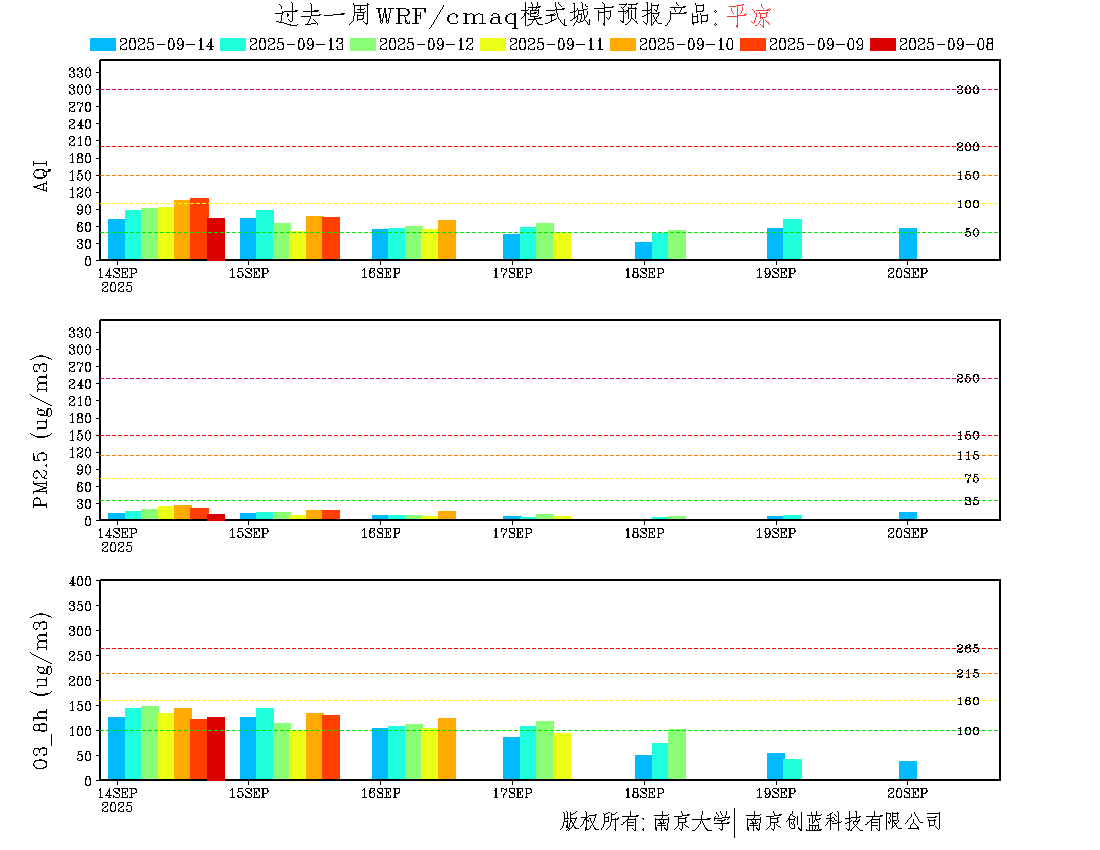Image resolution: width=1100 pixels, height=850 pixels.
Task: Click the '14SEP' date label under the AQI chart
Action: (117, 273)
